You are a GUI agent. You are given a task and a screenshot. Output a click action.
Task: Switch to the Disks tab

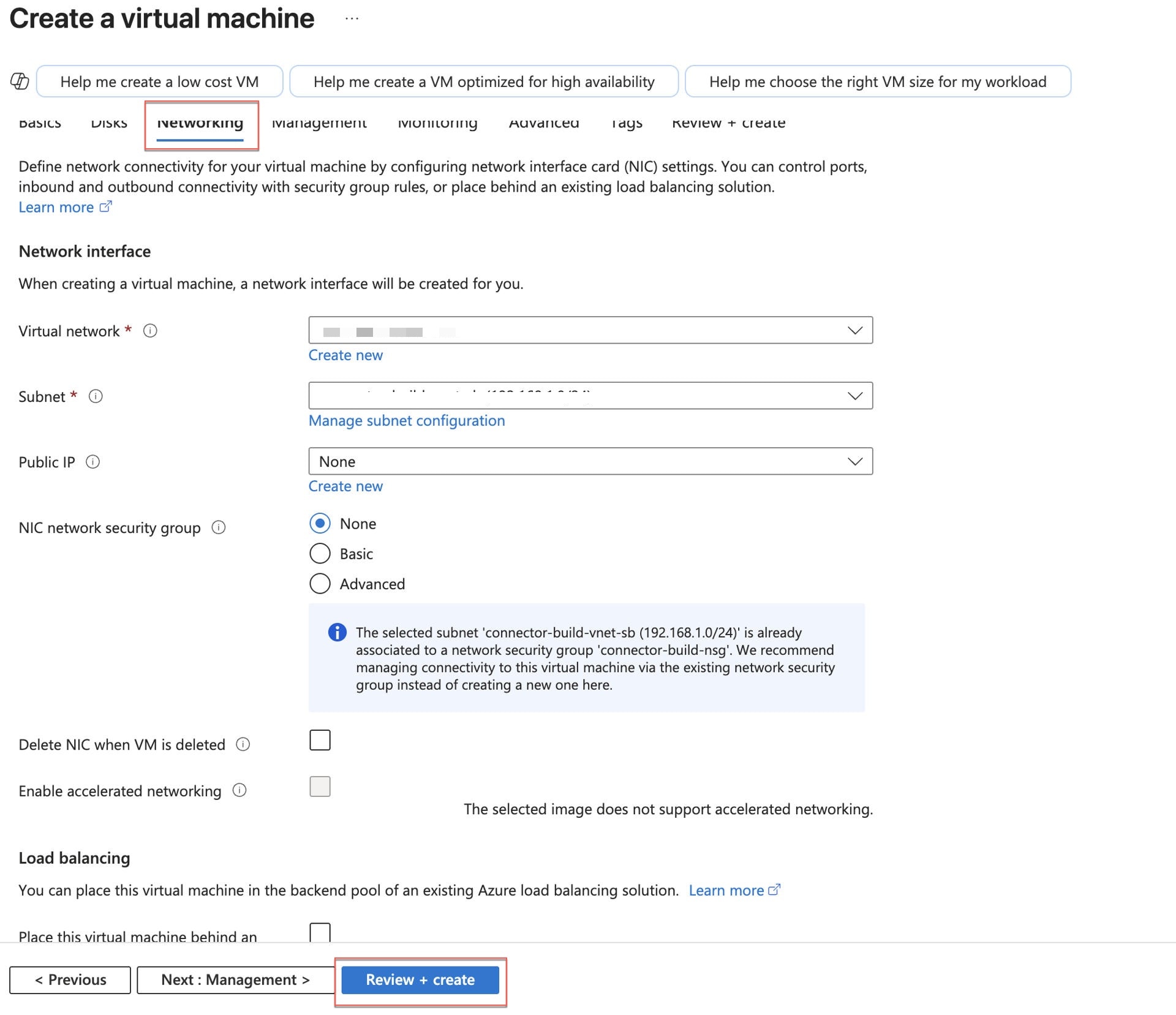click(109, 123)
